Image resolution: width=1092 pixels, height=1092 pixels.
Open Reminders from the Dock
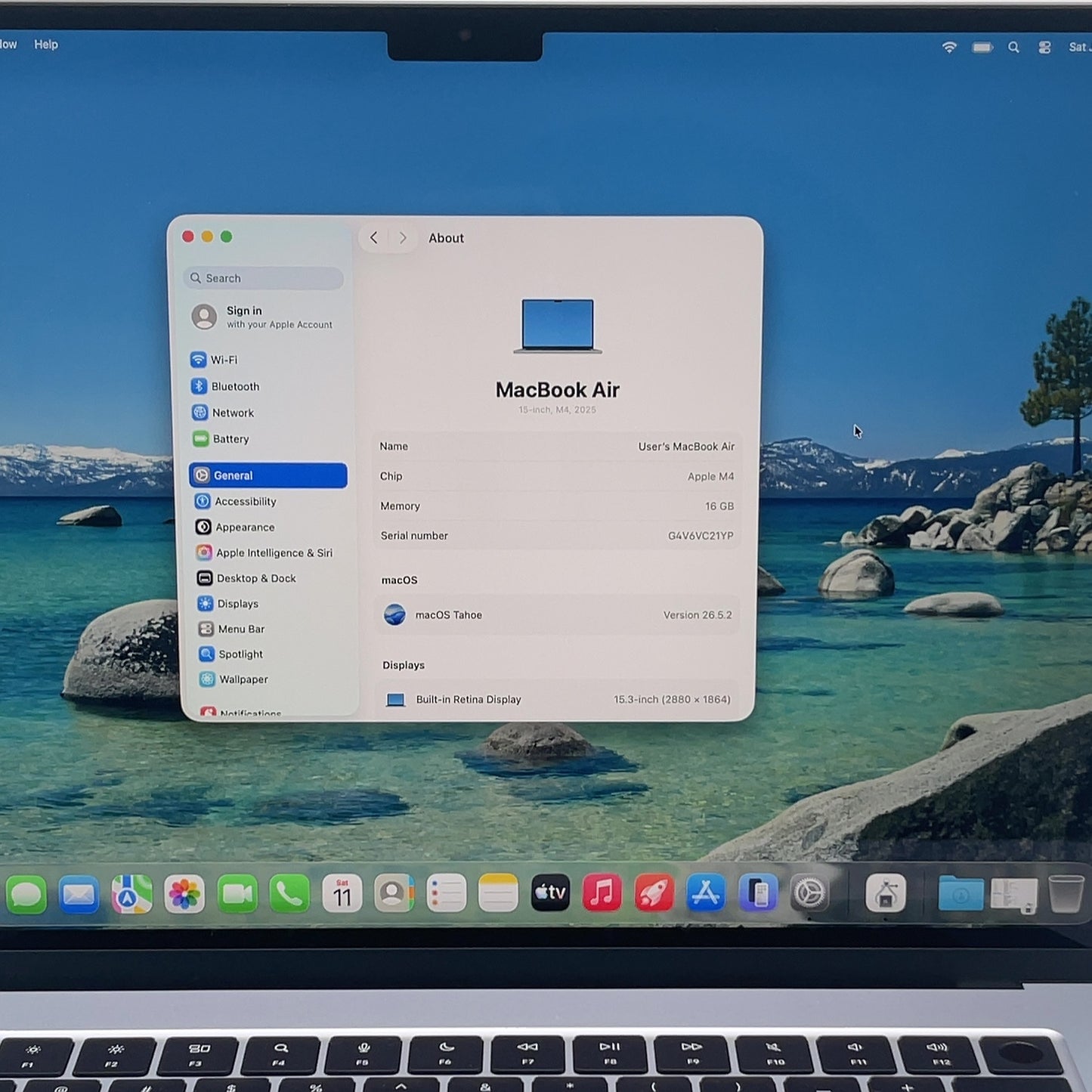(x=447, y=895)
